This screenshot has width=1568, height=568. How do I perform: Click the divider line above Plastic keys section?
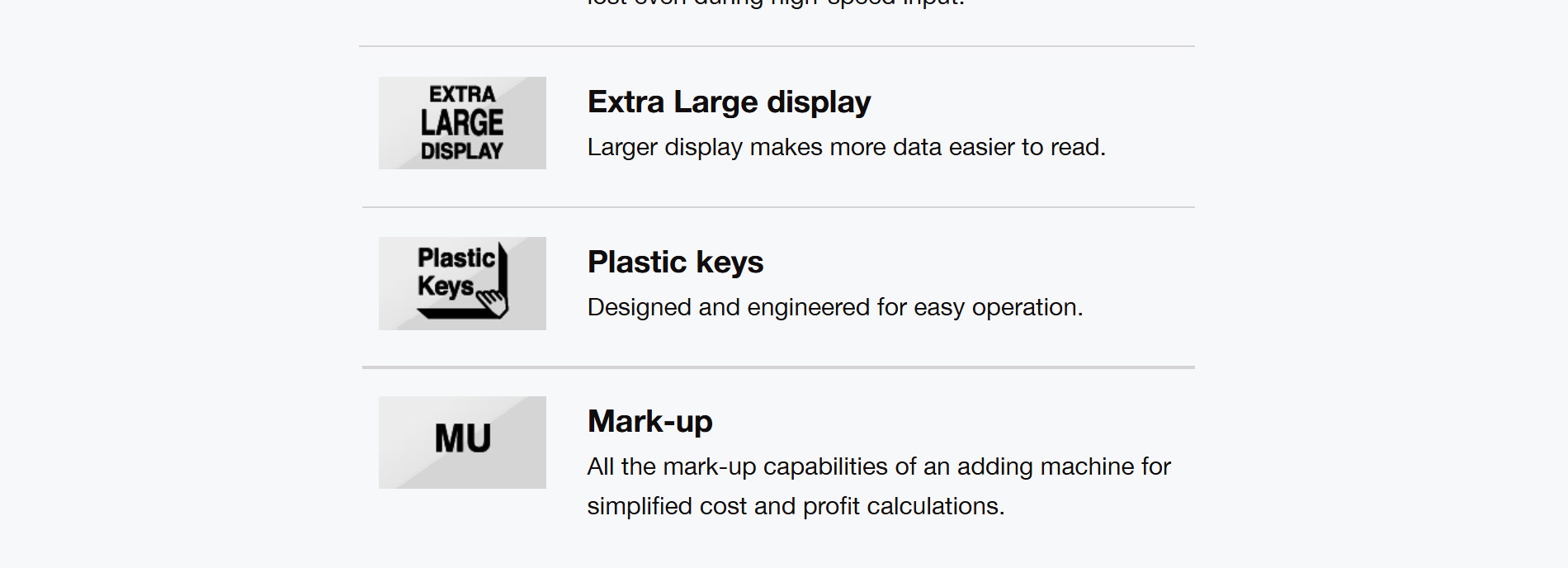(x=778, y=207)
